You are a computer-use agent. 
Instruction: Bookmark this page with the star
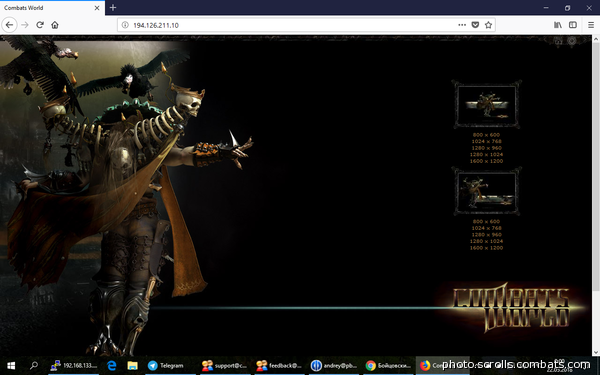click(x=488, y=25)
